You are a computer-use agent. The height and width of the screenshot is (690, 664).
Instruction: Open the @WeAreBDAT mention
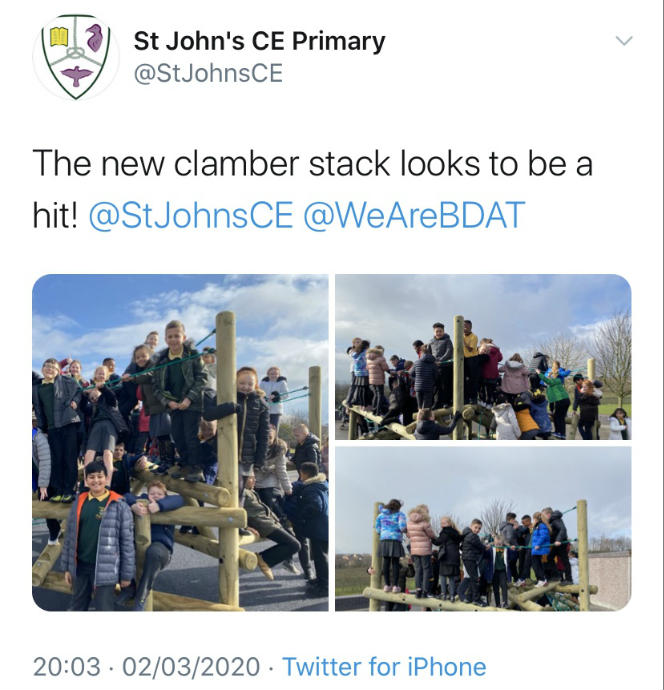point(414,215)
